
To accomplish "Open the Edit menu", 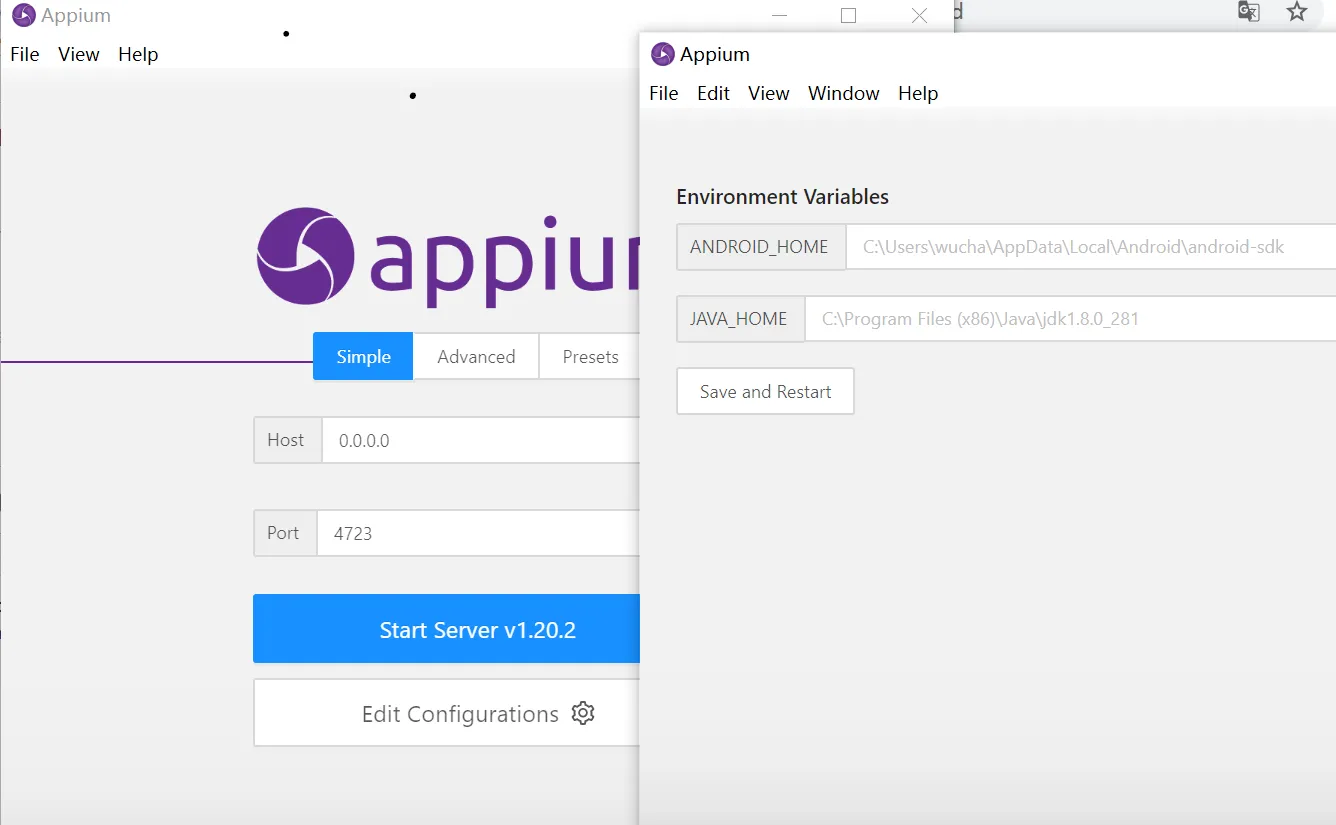I will 714,93.
